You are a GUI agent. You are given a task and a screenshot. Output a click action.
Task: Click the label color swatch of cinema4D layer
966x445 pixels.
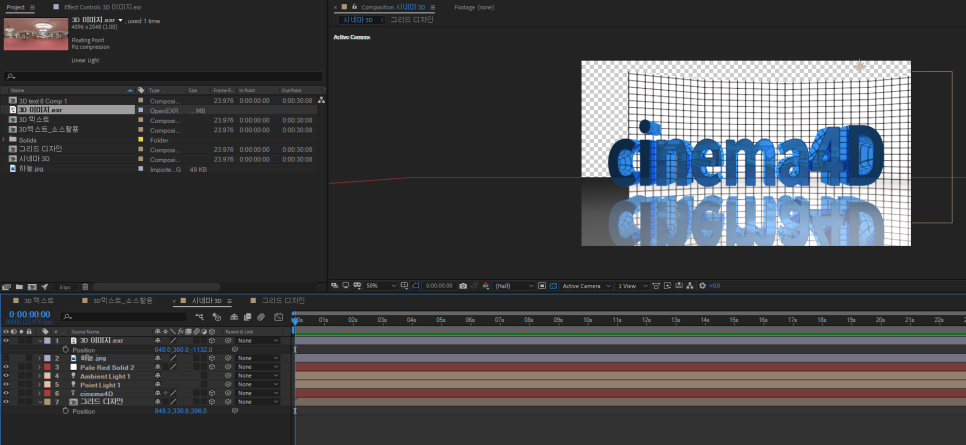[47, 393]
